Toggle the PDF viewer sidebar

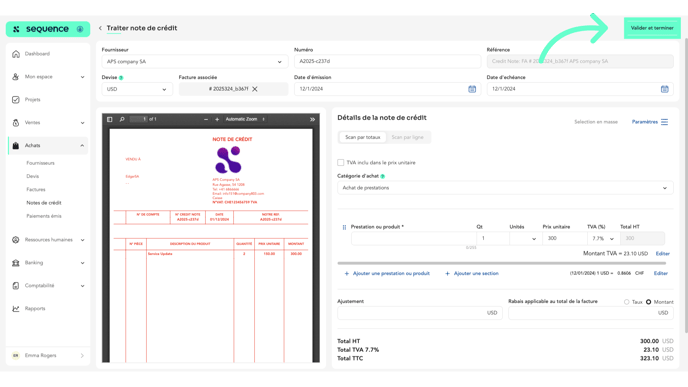coord(110,119)
